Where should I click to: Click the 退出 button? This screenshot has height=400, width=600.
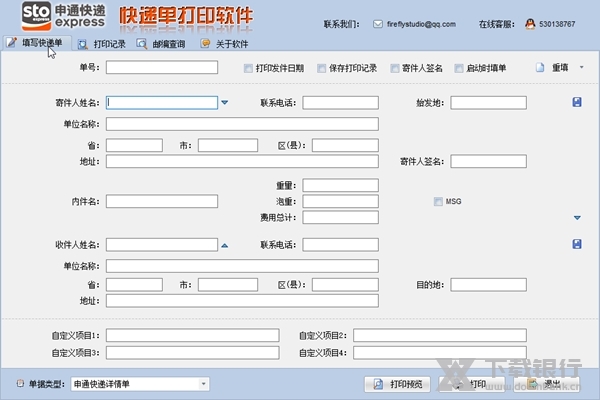(546, 384)
